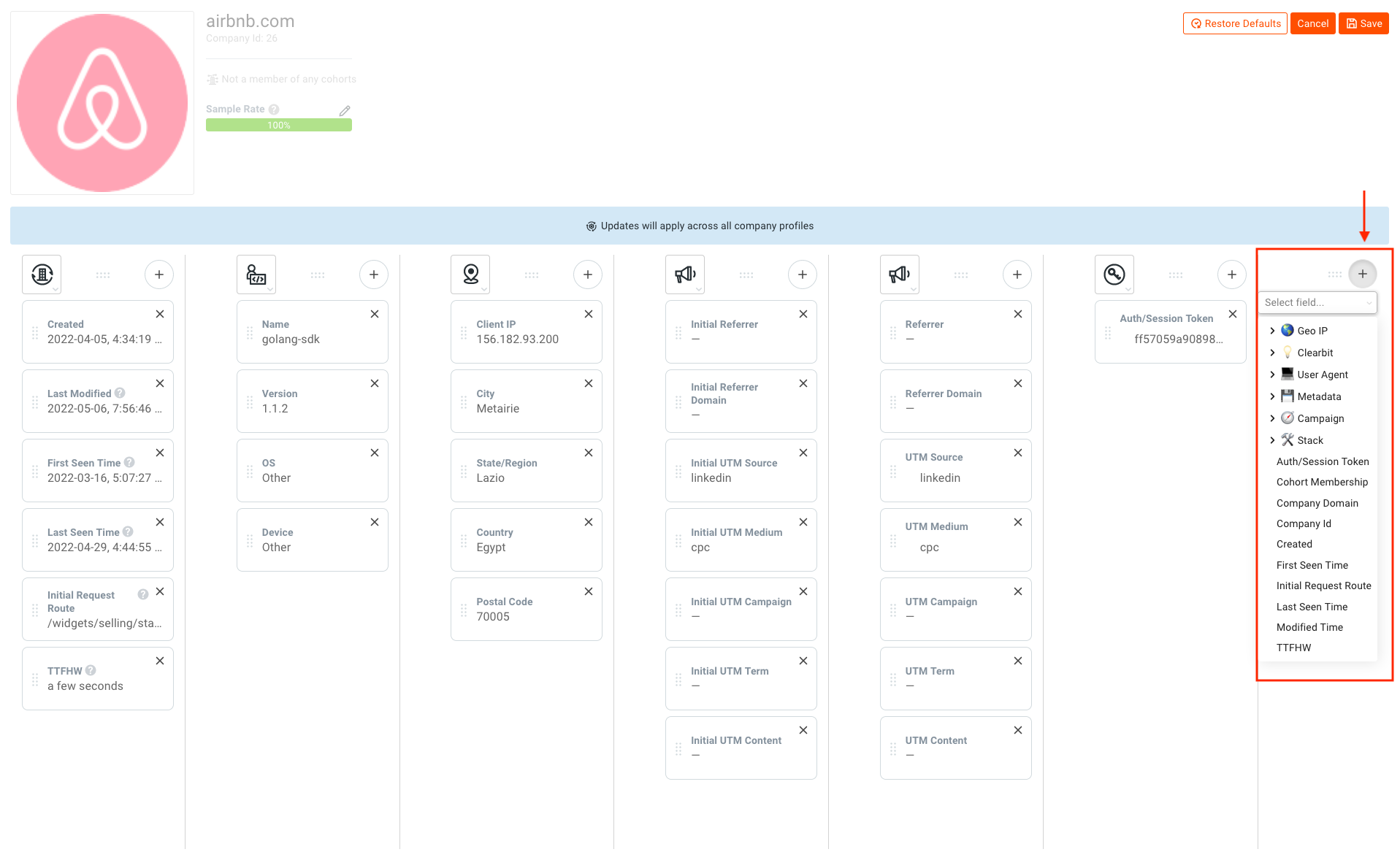
Task: Click the pencil icon beside Sample Rate
Action: [345, 110]
